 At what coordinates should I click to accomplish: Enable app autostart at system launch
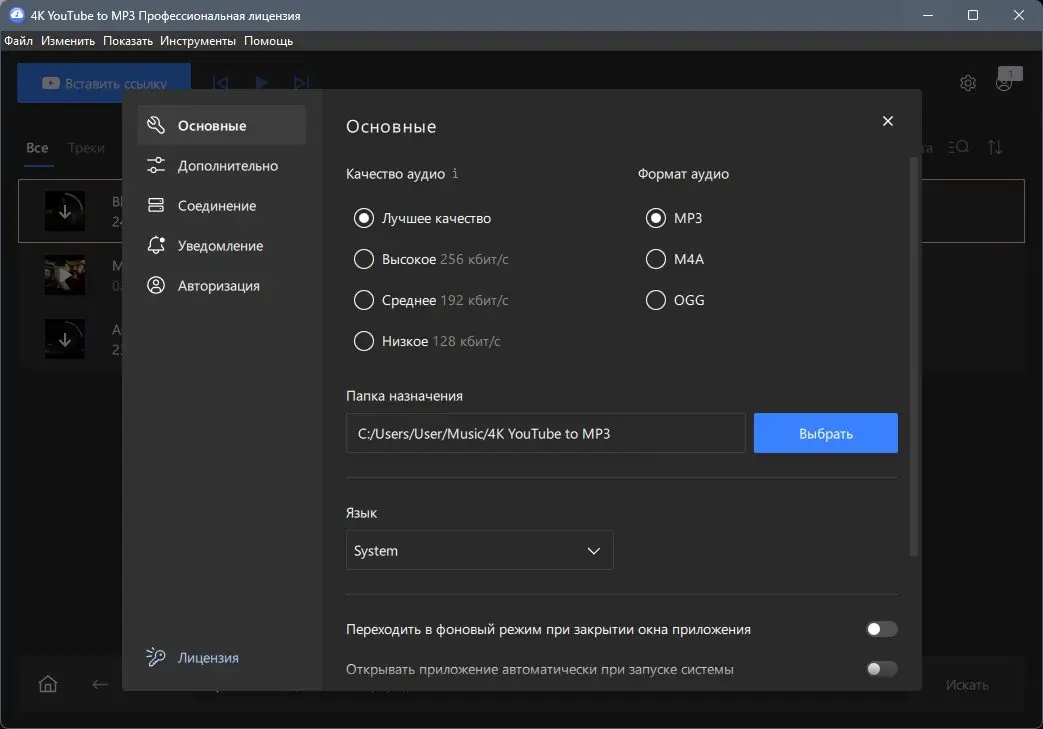[x=881, y=669]
